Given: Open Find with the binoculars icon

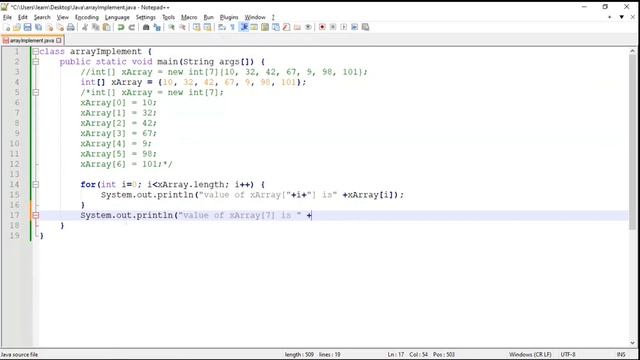Looking at the screenshot, I should 146,27.
